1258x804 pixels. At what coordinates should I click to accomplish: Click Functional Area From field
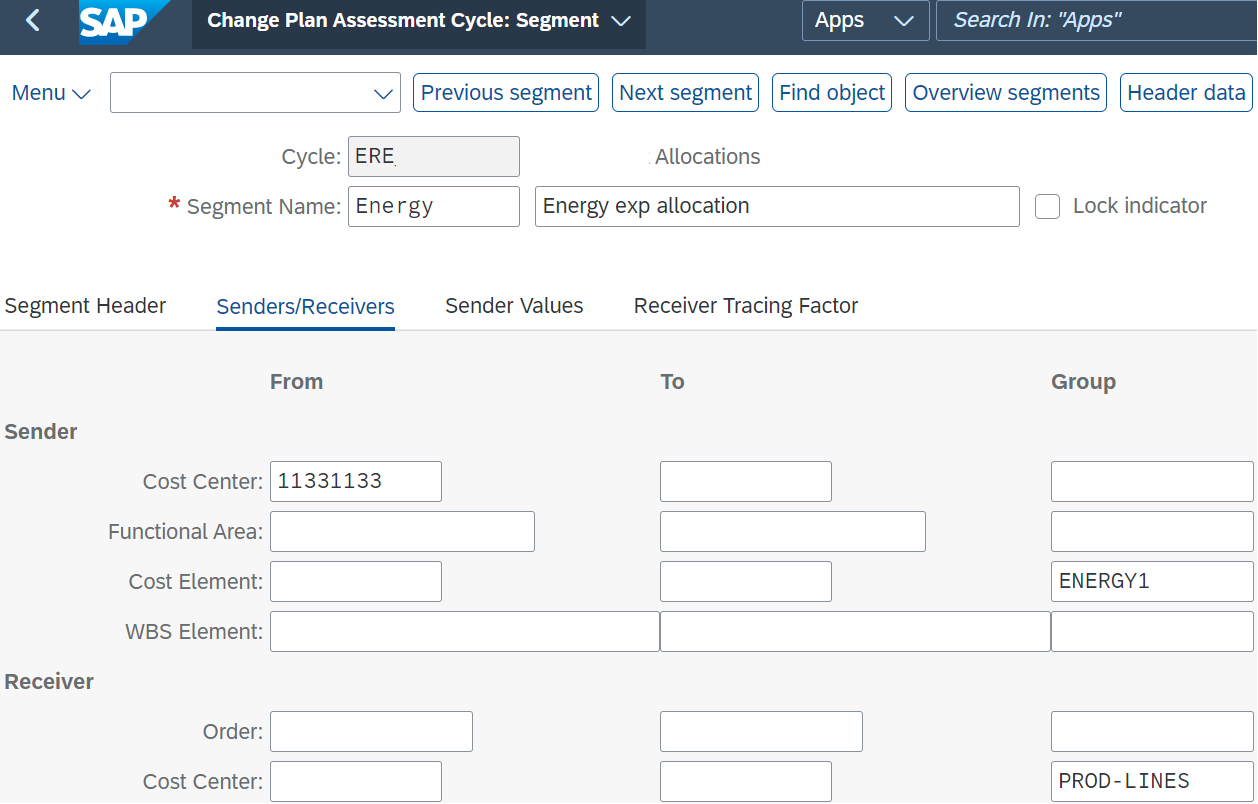[x=402, y=531]
